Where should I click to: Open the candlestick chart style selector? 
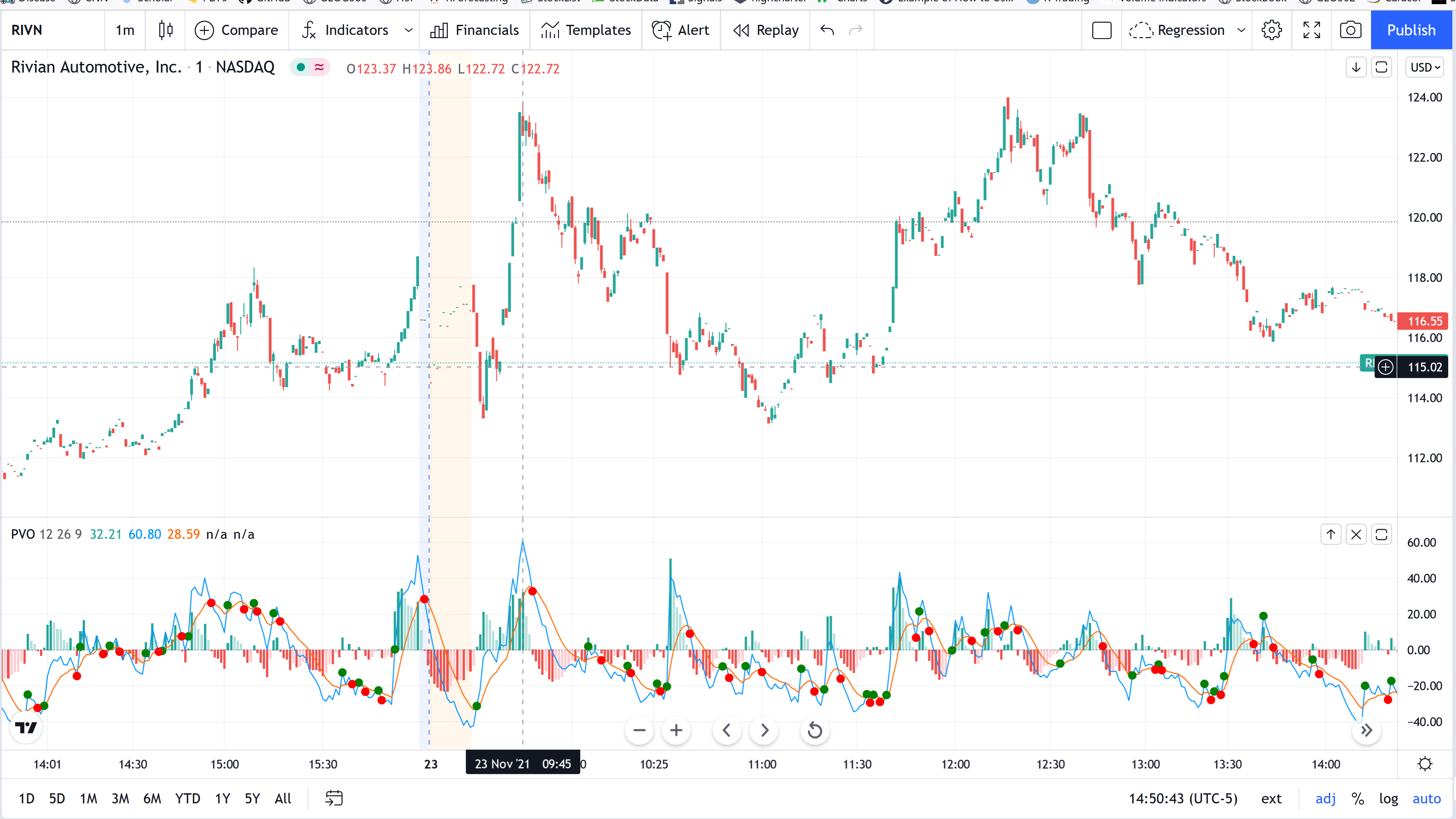pyautogui.click(x=166, y=30)
